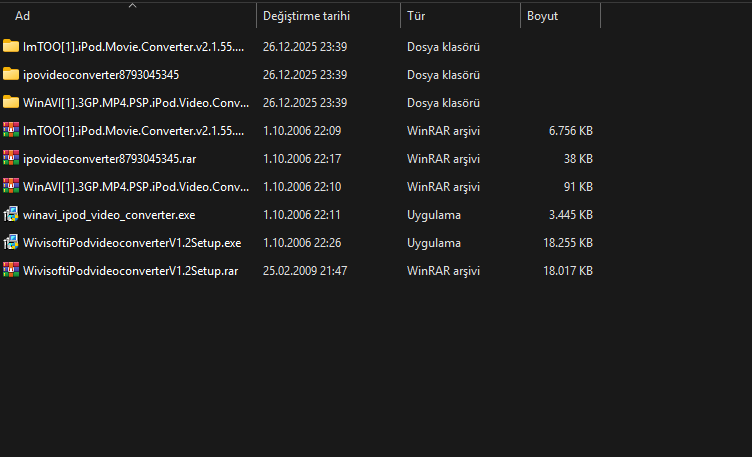Click the WinRAR icon of ipovideoconverter8793045345.rar
Viewport: 752px width, 457px height.
click(11, 158)
